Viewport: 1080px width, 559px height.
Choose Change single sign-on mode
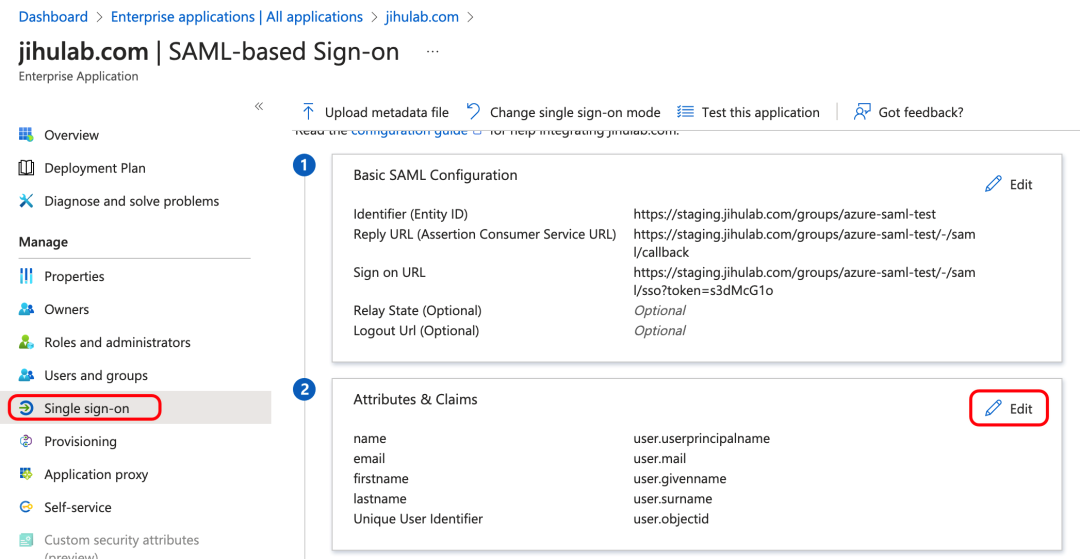coord(575,112)
